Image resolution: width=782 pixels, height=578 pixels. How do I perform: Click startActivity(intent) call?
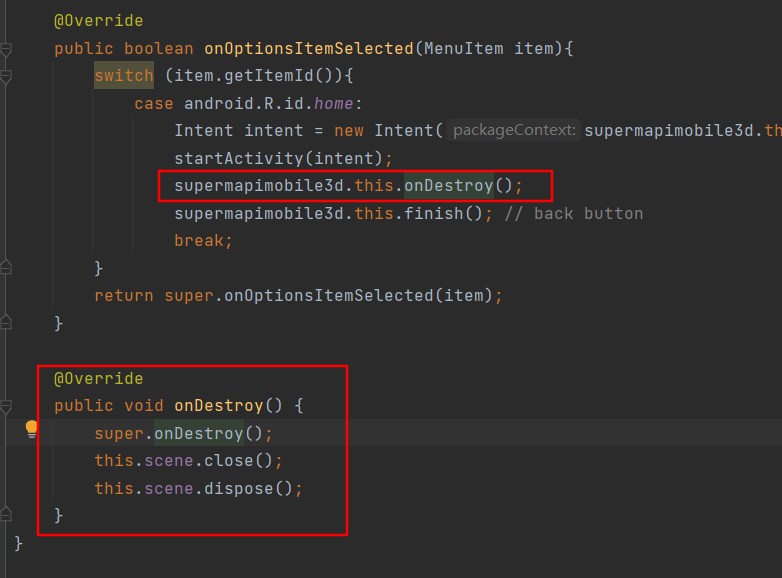tap(278, 158)
